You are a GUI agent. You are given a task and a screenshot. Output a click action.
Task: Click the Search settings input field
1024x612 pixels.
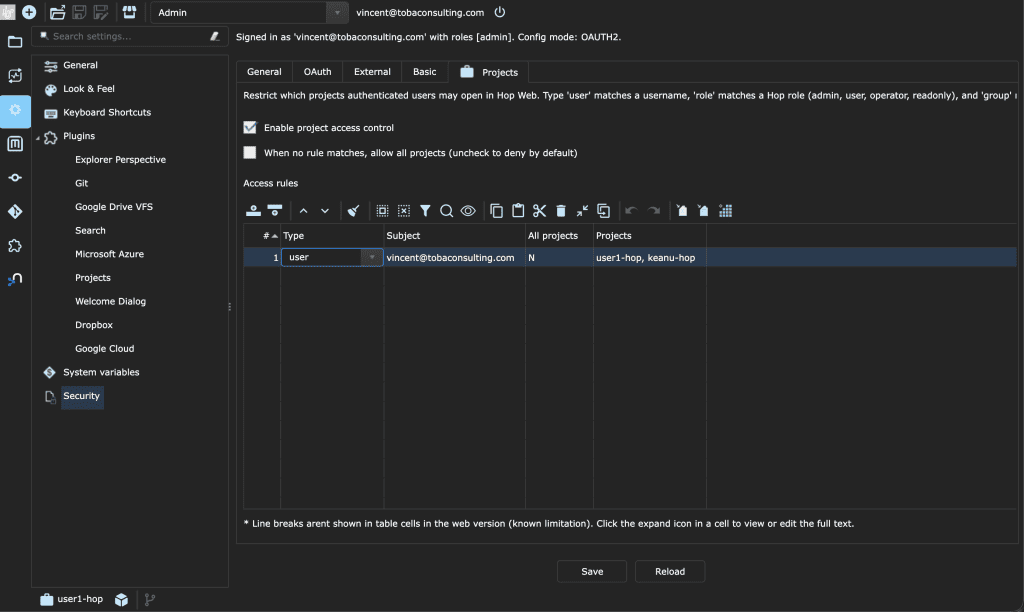click(129, 36)
